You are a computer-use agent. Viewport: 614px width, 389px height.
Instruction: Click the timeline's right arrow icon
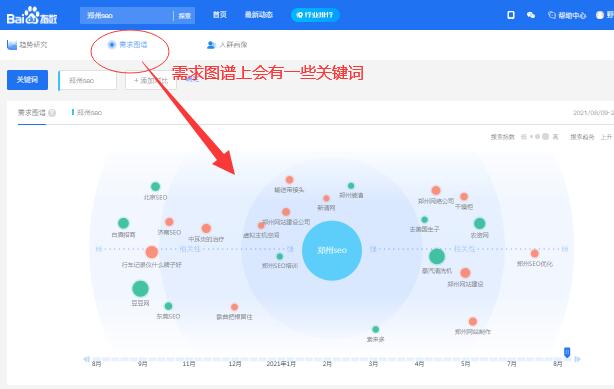pyautogui.click(x=577, y=359)
